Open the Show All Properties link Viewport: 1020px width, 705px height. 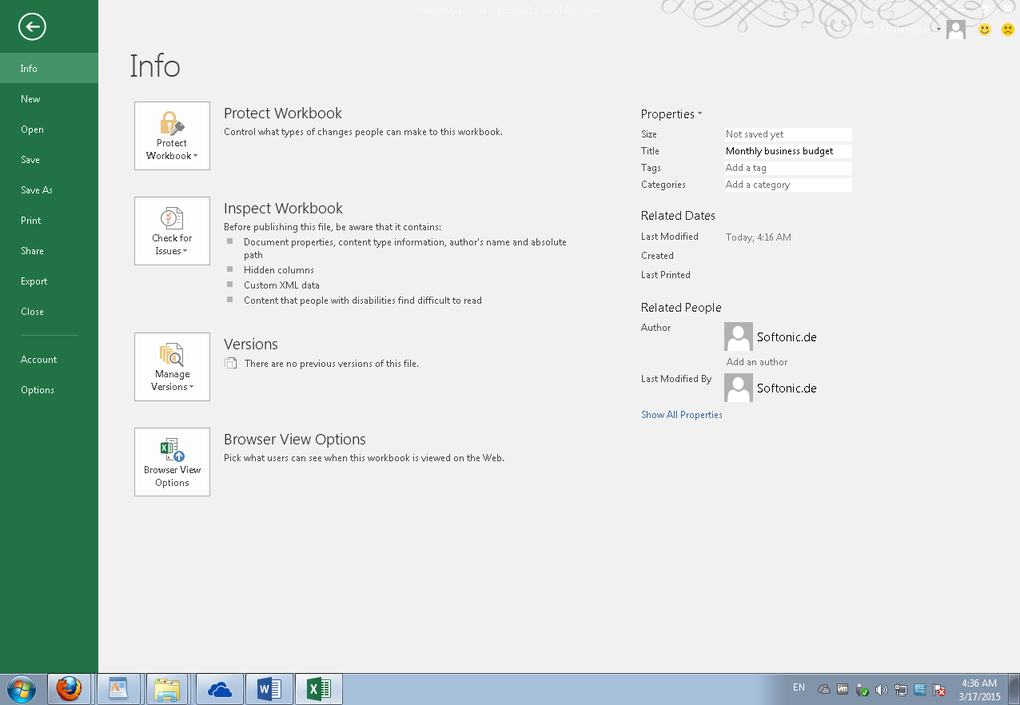[x=682, y=415]
